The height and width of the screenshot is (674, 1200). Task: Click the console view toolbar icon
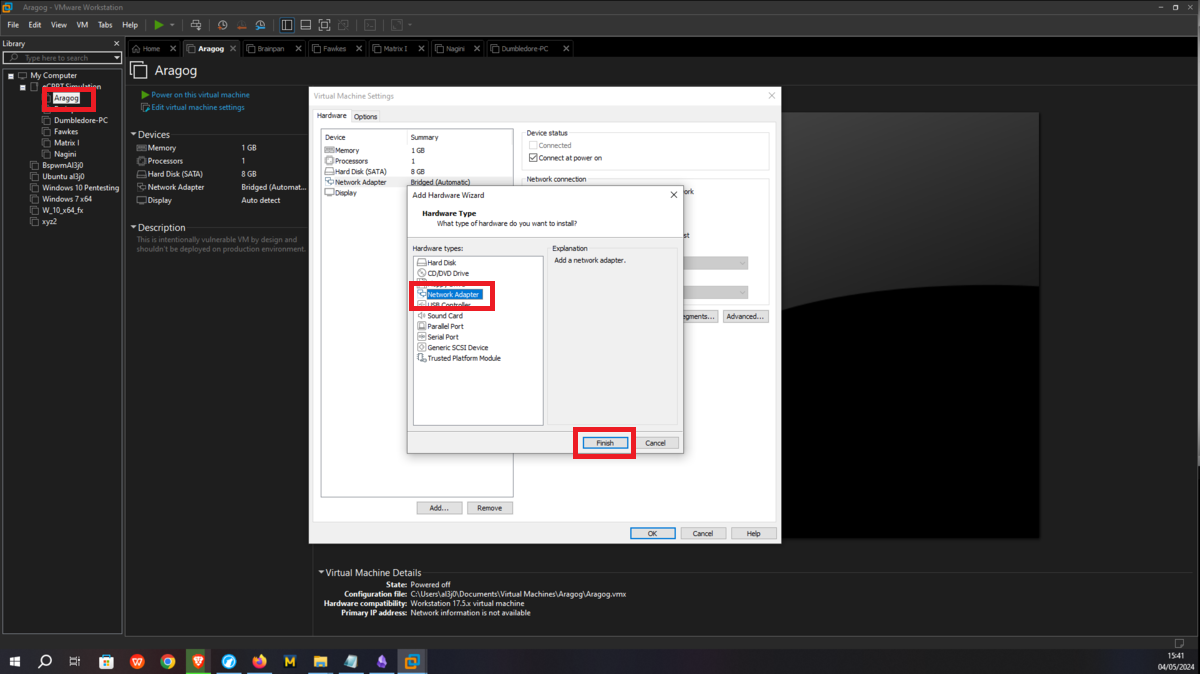pos(370,24)
